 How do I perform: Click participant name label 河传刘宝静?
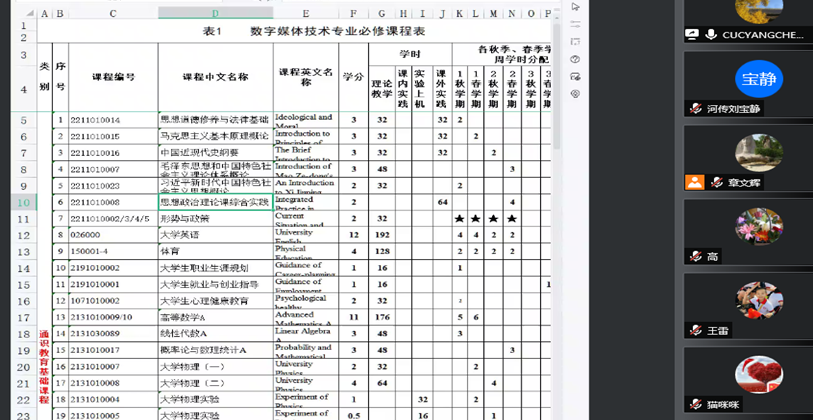pyautogui.click(x=733, y=109)
